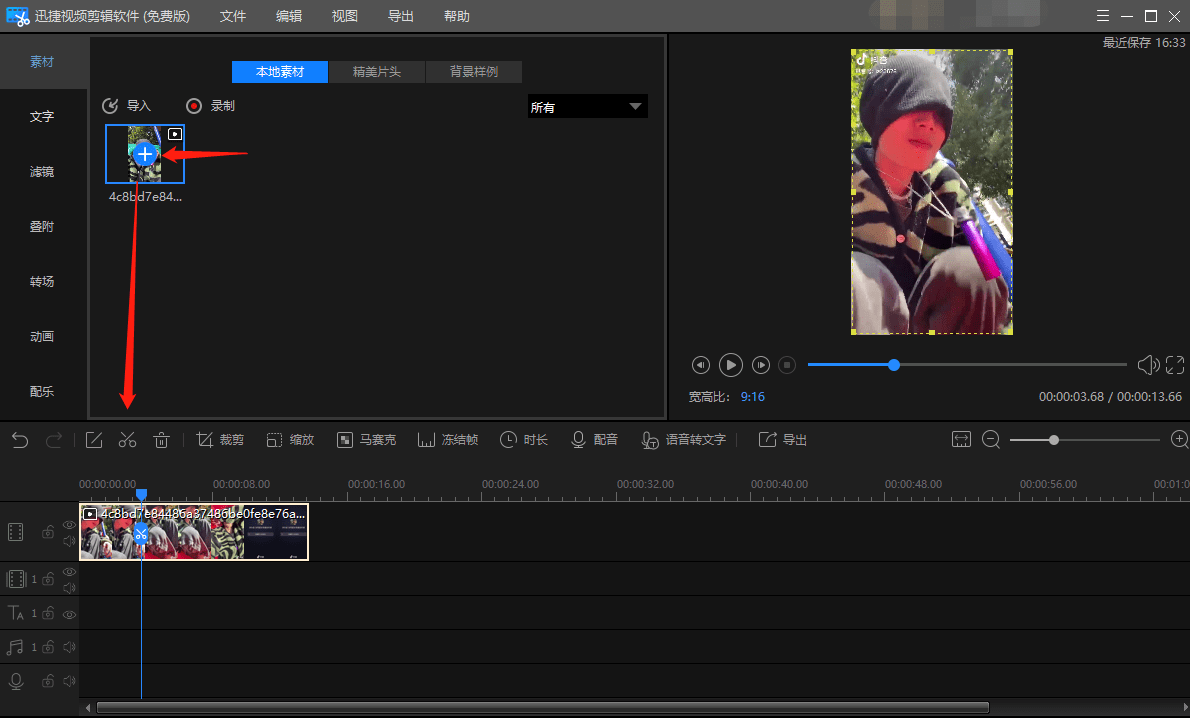Toggle text track eye visibility
This screenshot has width=1190, height=718.
pyautogui.click(x=69, y=615)
